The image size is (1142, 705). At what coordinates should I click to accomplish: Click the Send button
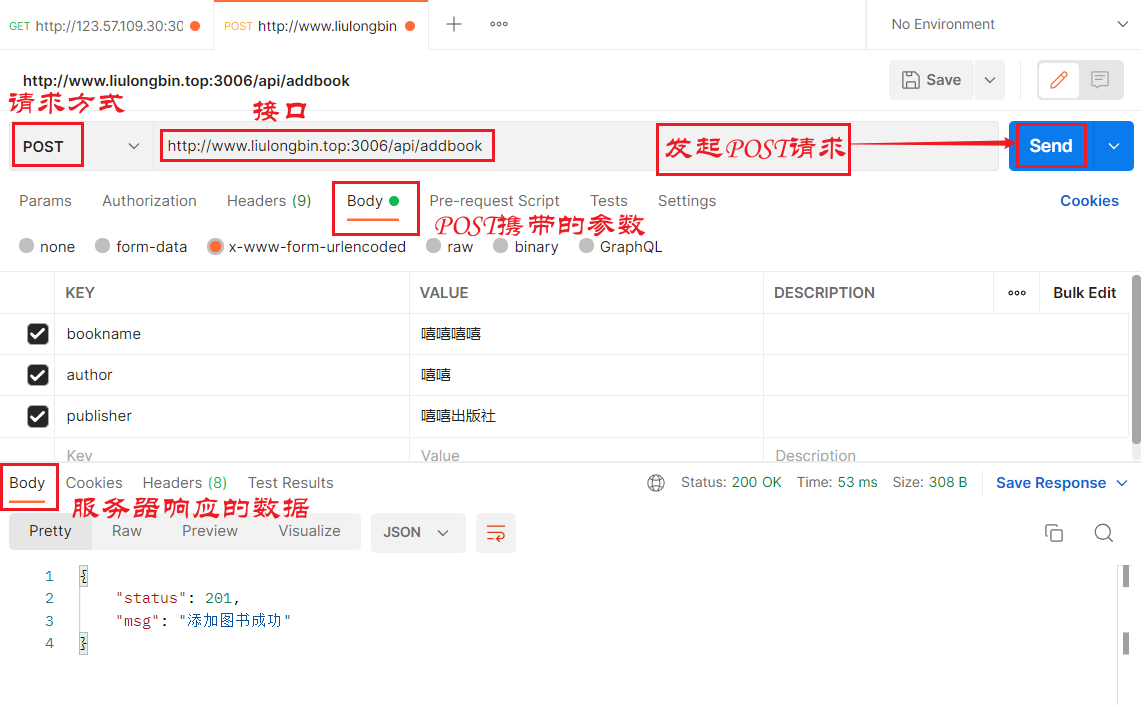[1050, 146]
